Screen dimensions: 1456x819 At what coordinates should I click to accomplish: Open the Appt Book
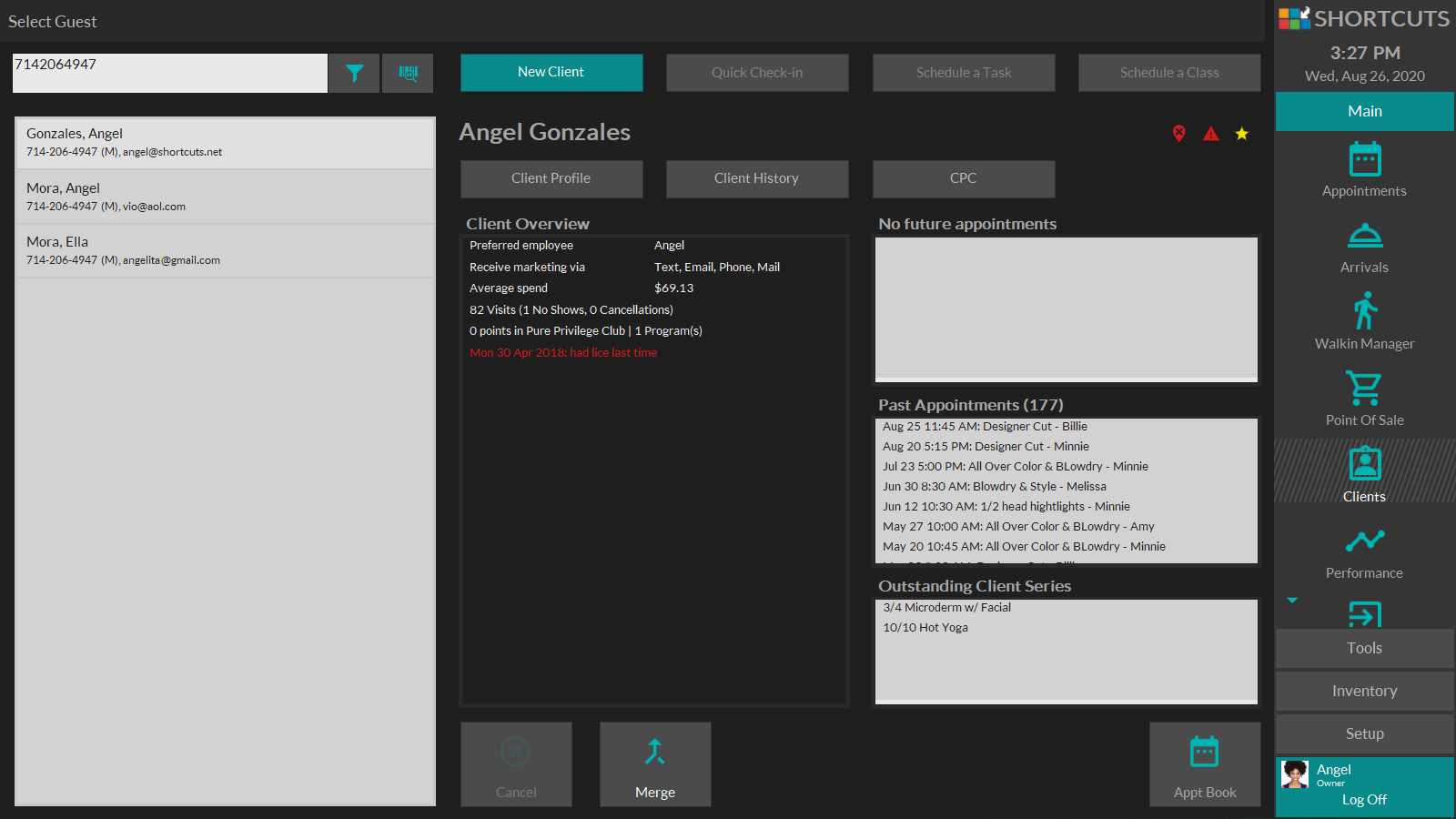(1204, 764)
